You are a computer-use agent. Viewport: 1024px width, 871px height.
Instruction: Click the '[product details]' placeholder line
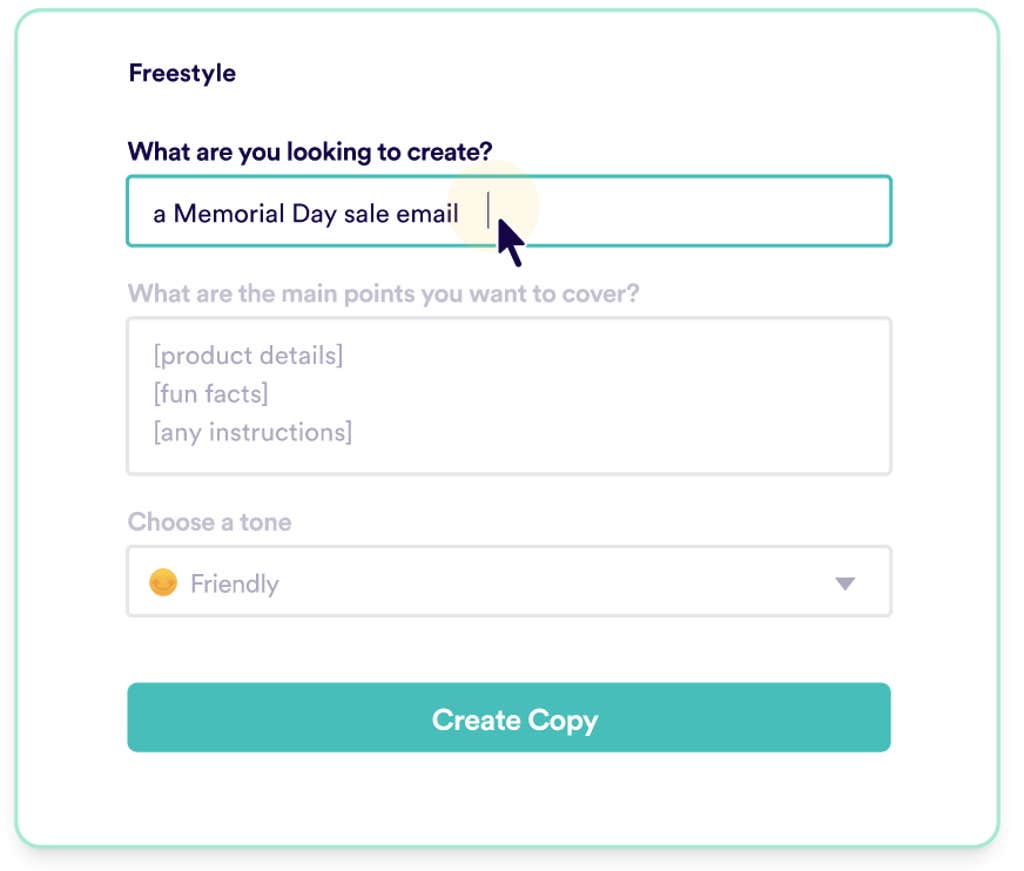coord(248,355)
